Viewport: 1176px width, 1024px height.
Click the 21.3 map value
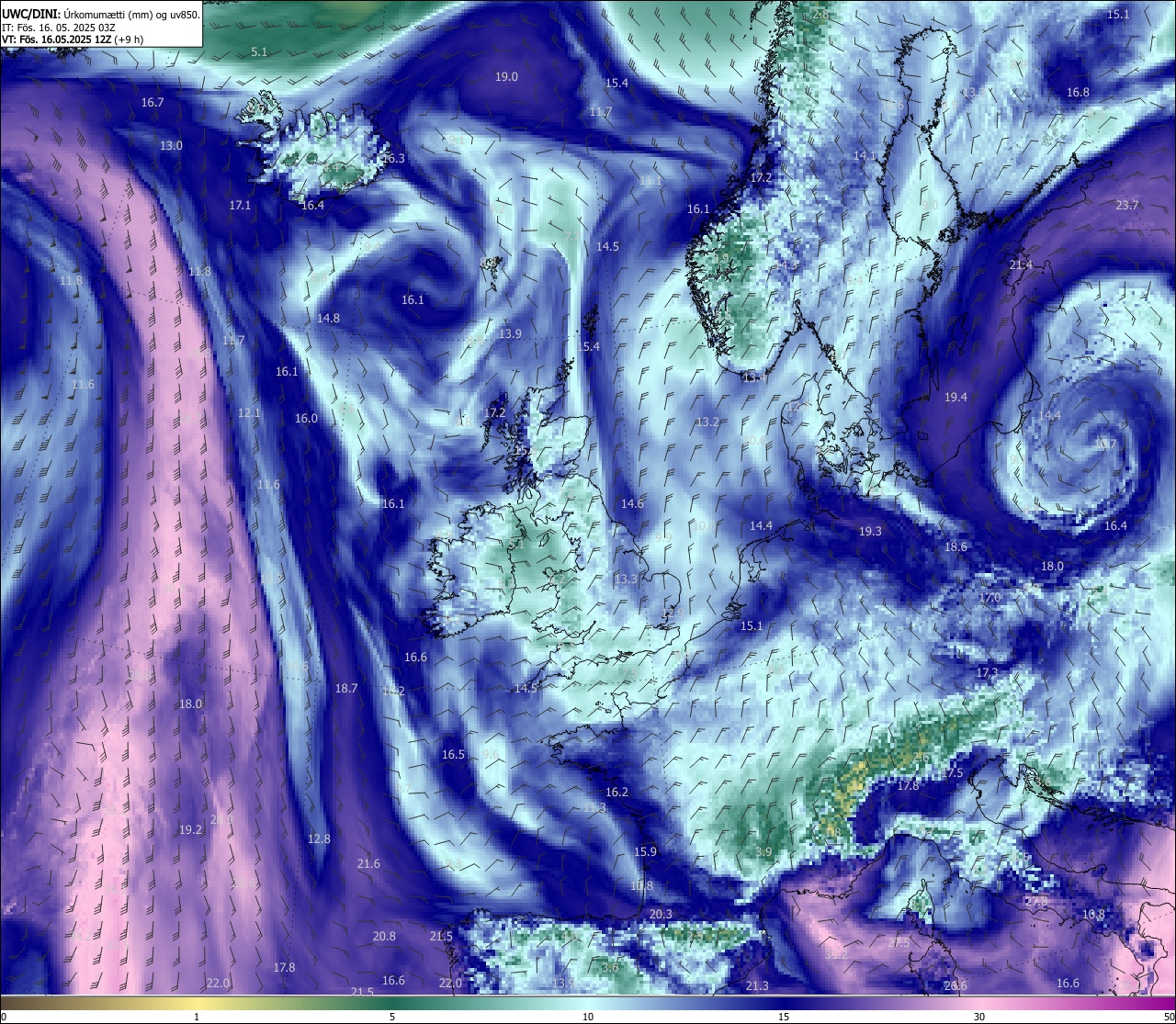pos(756,986)
